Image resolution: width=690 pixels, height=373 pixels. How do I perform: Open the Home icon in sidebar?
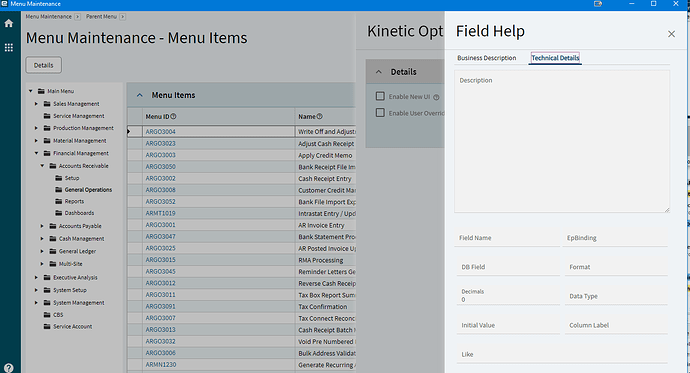(9, 23)
